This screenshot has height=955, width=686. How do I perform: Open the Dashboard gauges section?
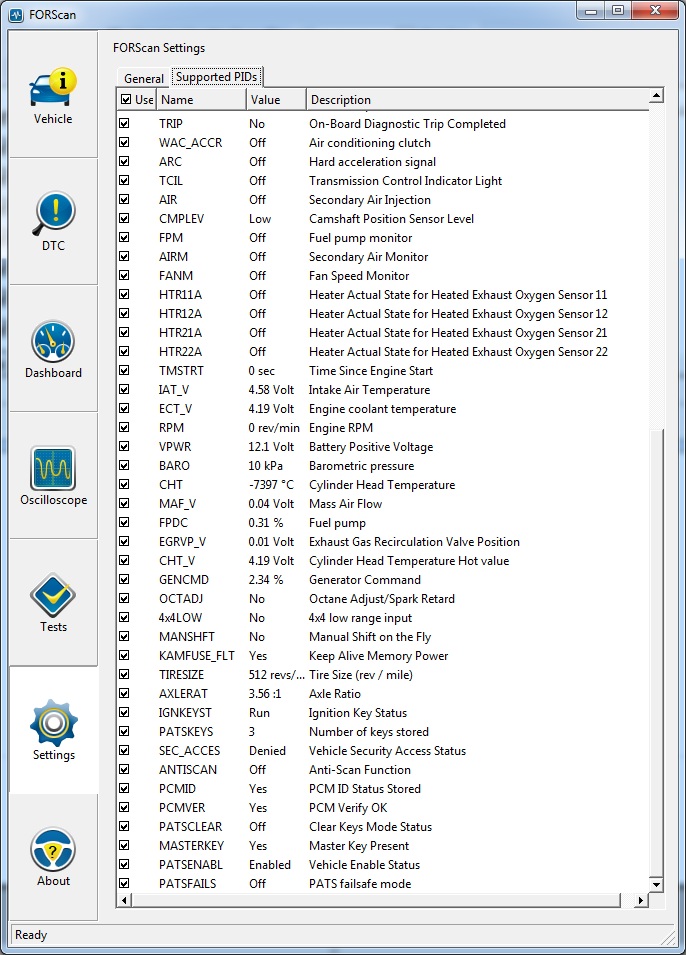[x=53, y=349]
